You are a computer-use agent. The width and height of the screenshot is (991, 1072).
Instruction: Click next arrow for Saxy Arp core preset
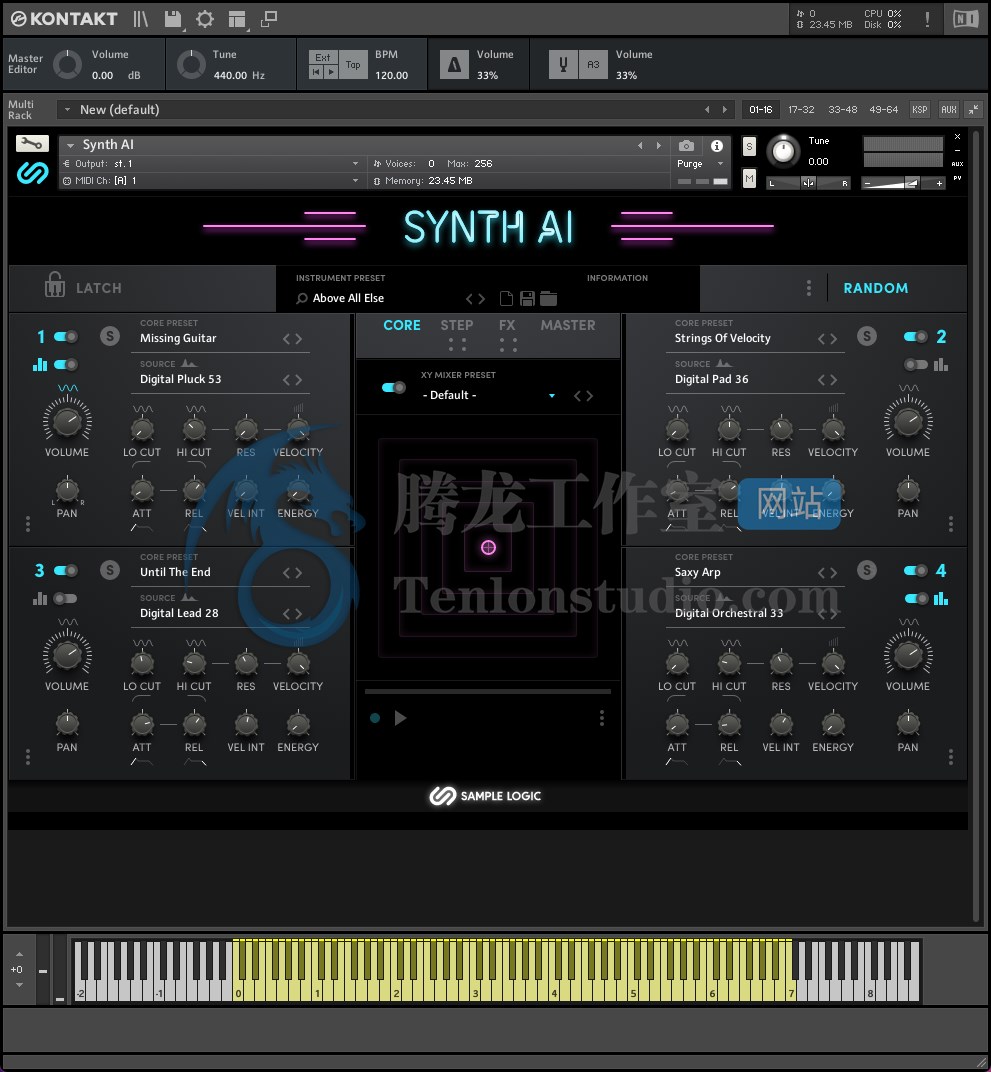click(x=833, y=573)
